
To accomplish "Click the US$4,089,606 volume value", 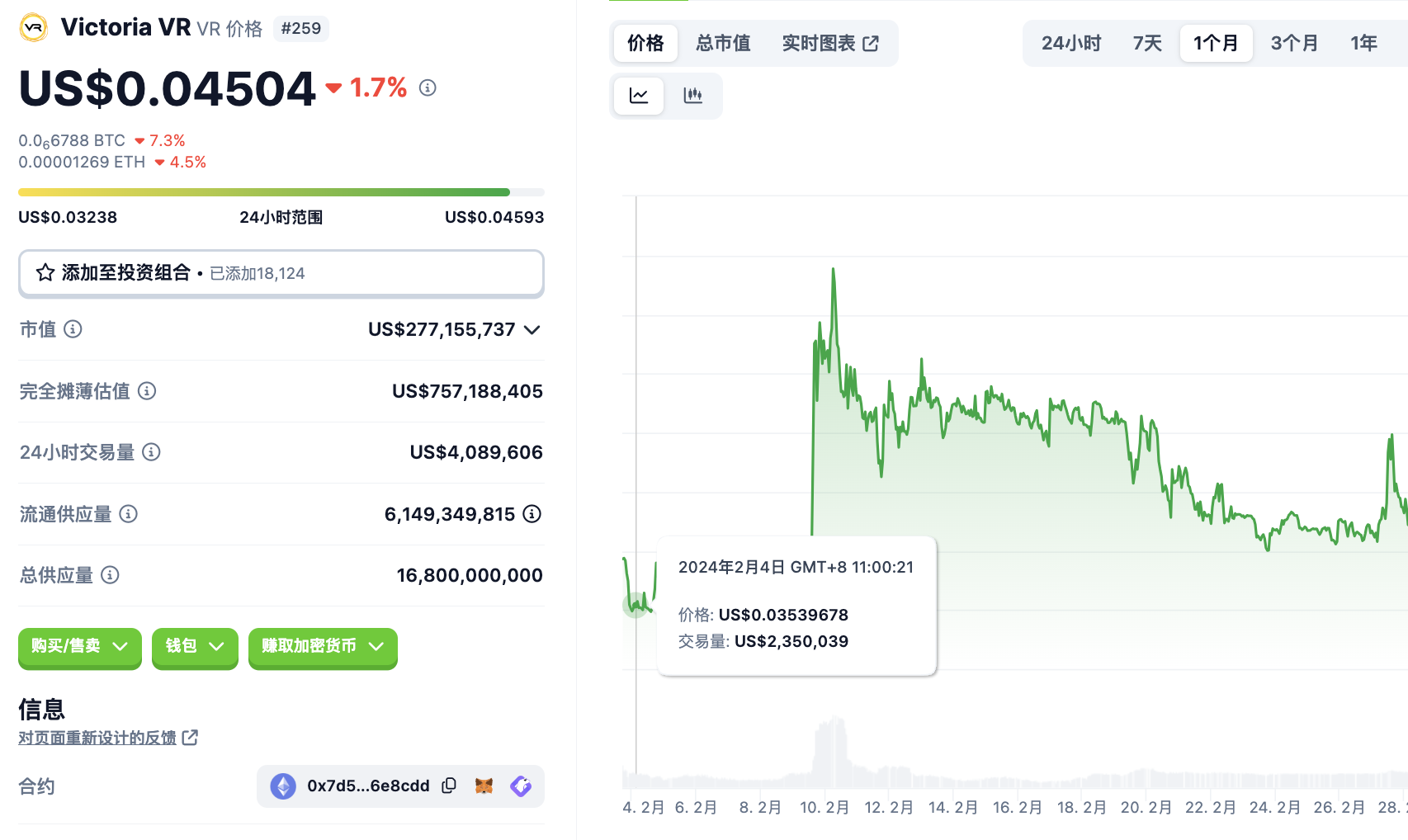I will click(x=476, y=452).
